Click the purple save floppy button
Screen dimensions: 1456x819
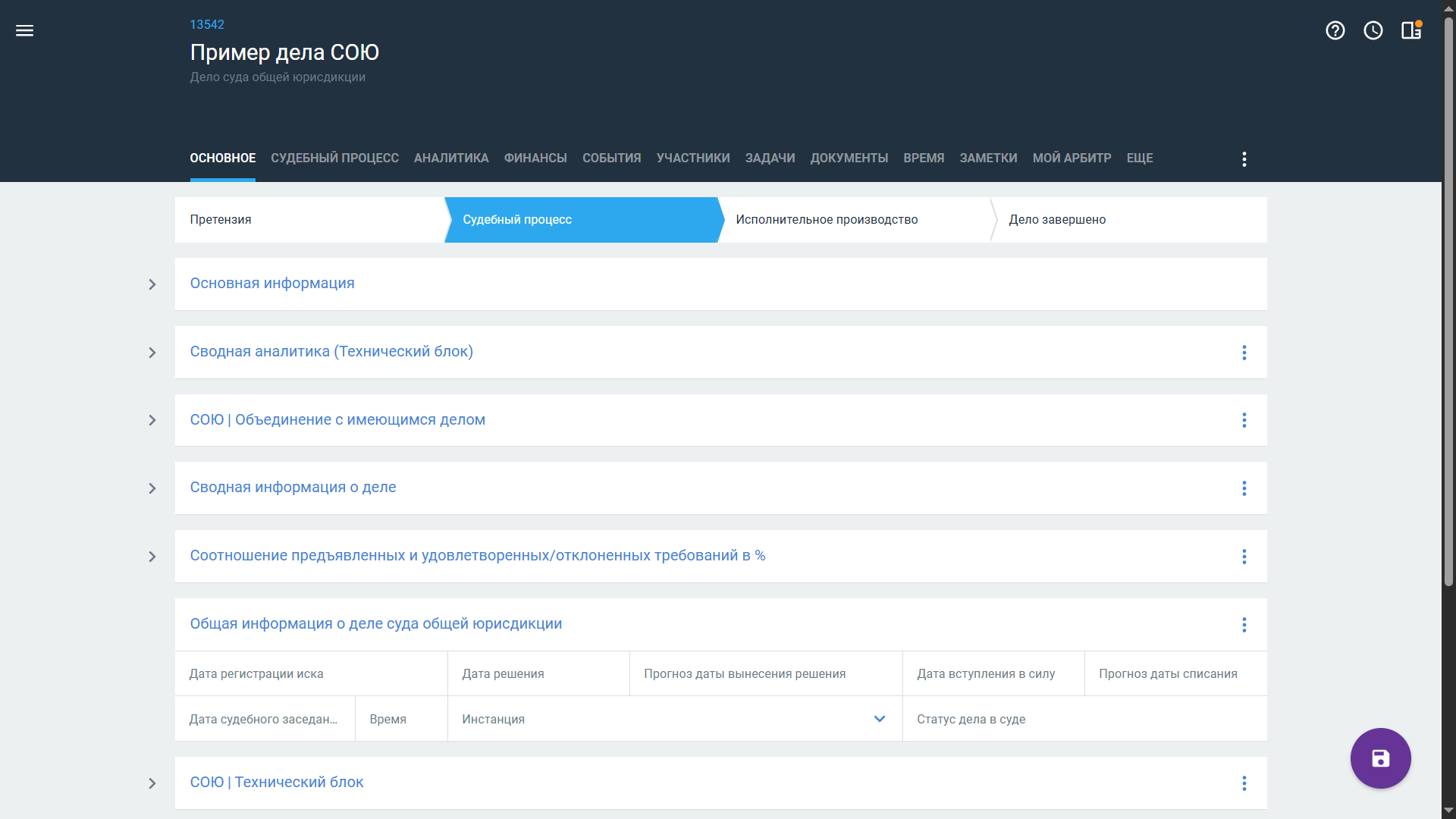pos(1380,758)
